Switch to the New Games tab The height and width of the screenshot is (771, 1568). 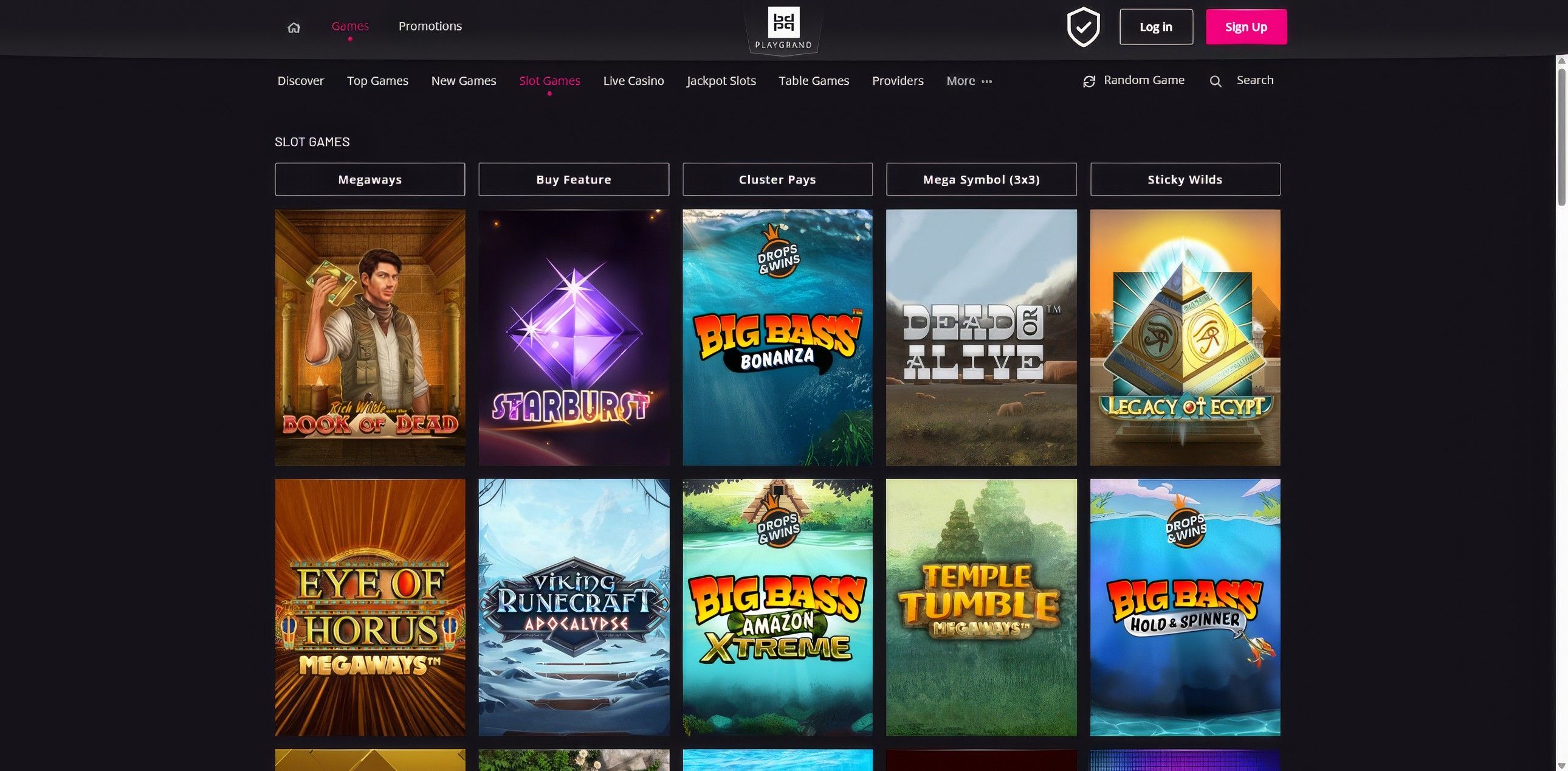[464, 81]
